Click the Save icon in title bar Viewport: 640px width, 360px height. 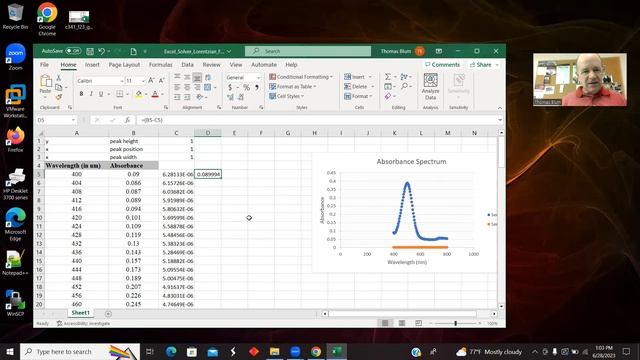90,51
